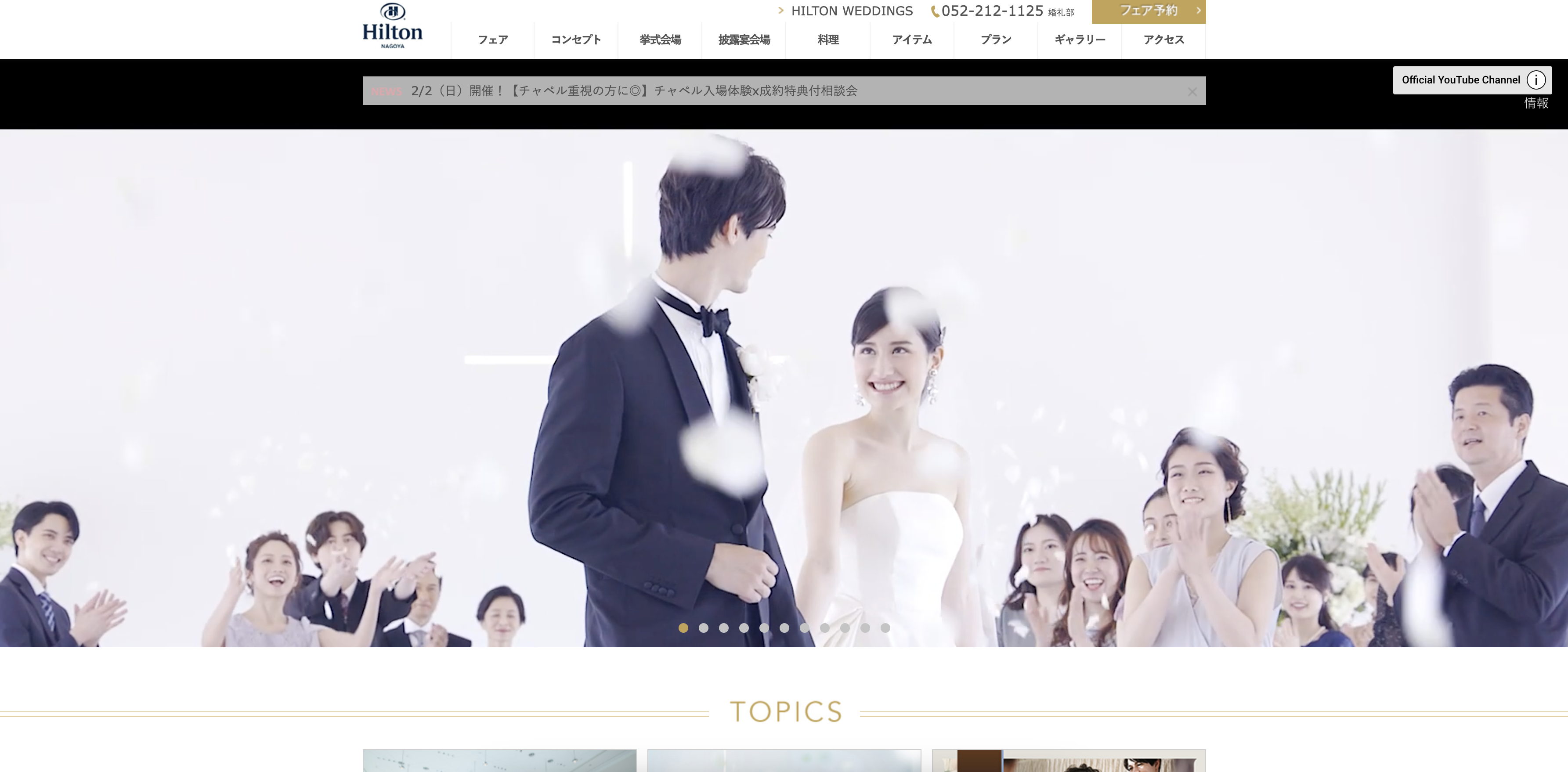Click the arrow before HILTON WEDDINGS

point(780,11)
